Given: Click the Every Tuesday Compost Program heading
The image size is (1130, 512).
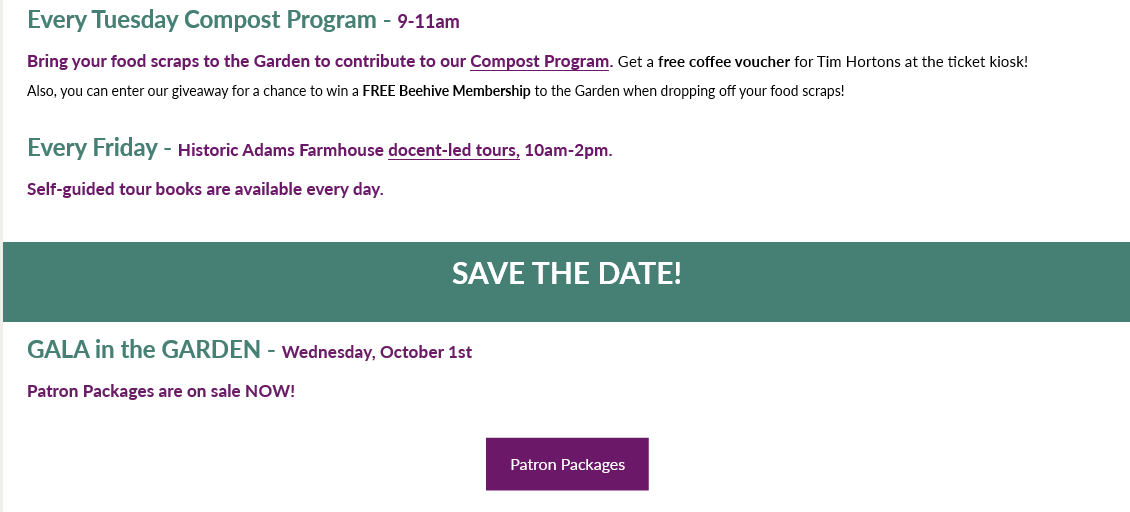Looking at the screenshot, I should pyautogui.click(x=202, y=19).
